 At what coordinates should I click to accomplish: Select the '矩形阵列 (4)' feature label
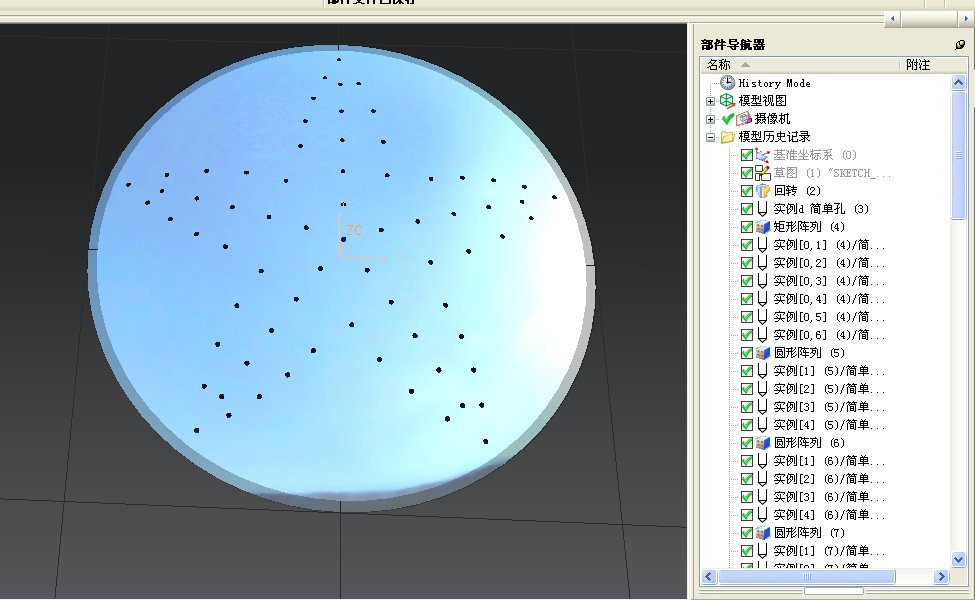point(809,227)
